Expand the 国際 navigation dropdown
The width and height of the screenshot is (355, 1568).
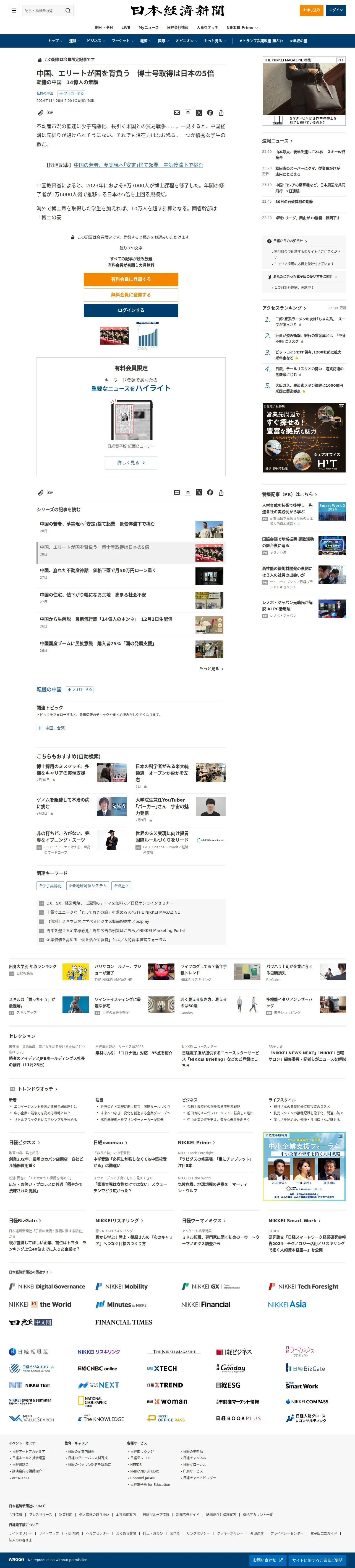tap(163, 41)
